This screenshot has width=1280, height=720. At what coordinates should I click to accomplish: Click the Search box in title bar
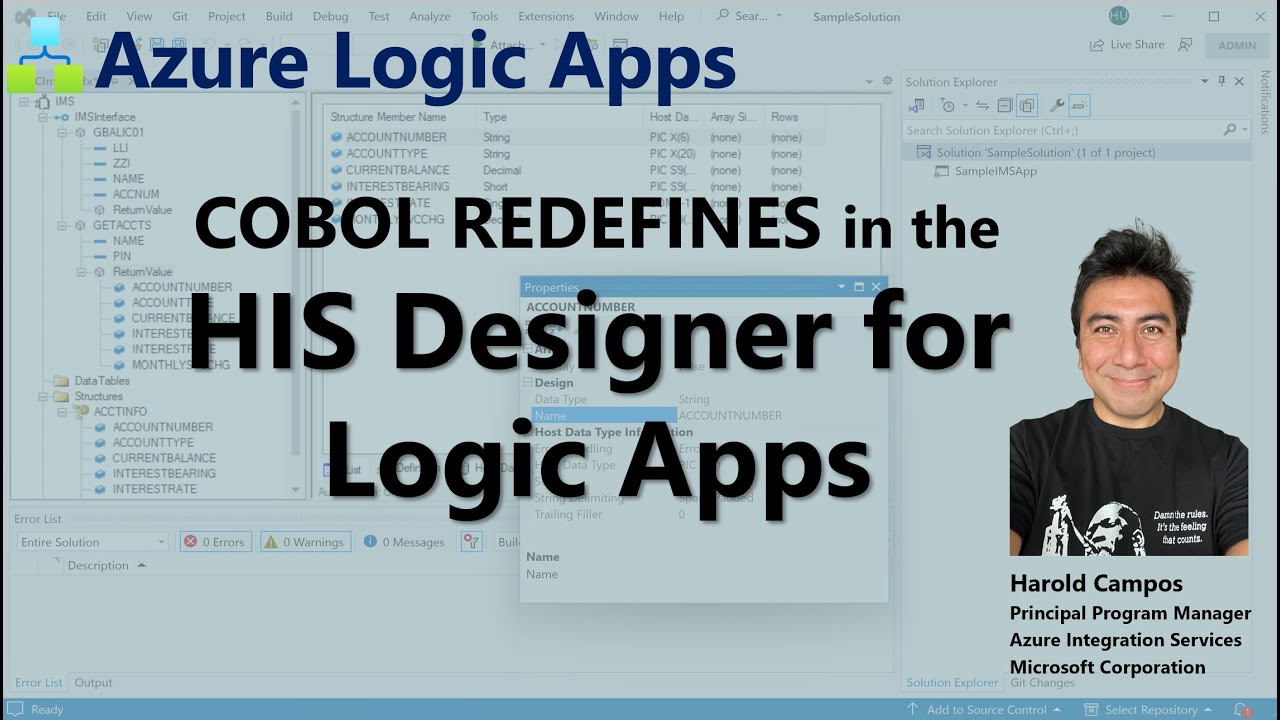tap(751, 16)
